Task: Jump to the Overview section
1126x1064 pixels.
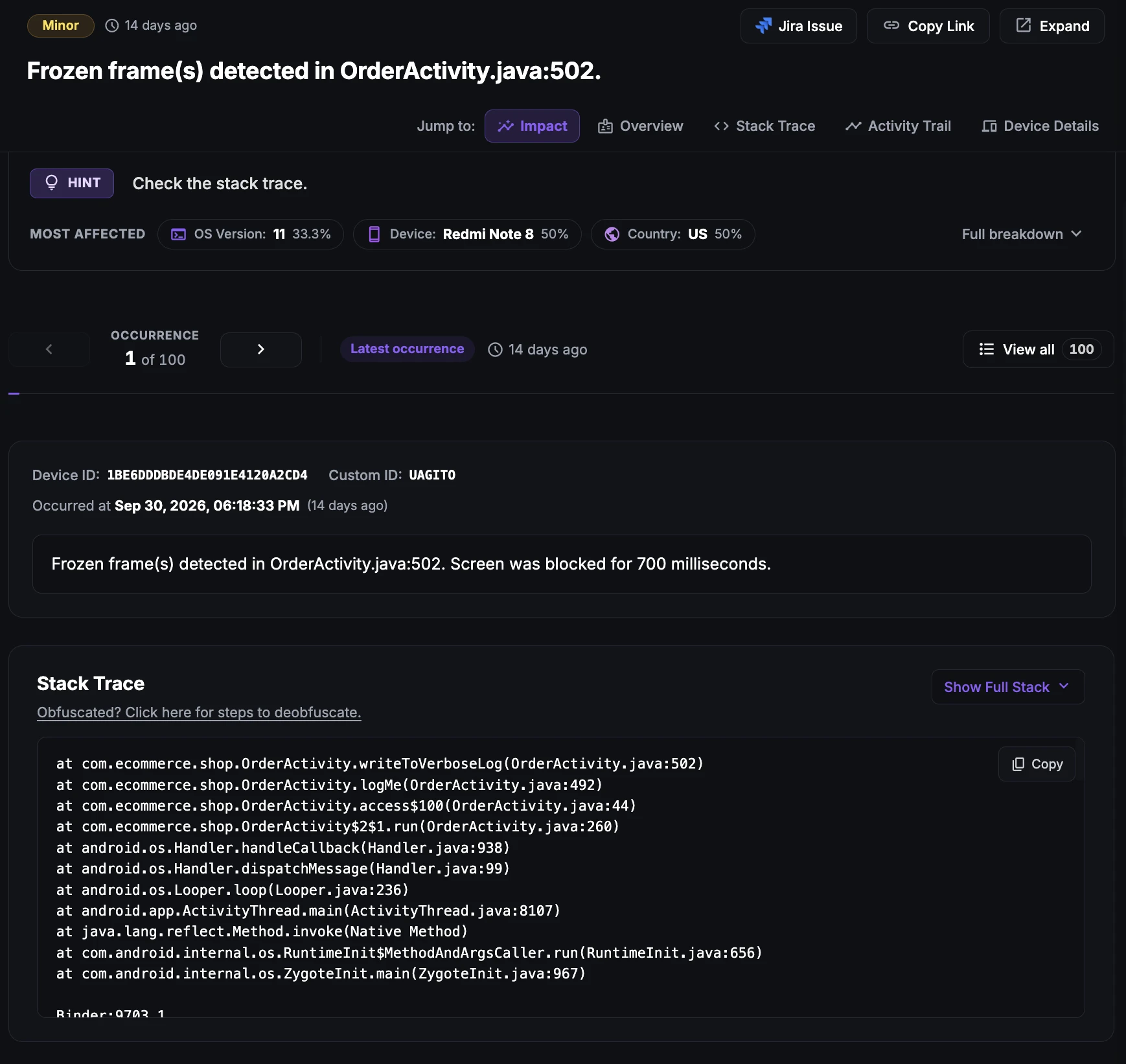Action: click(x=640, y=126)
